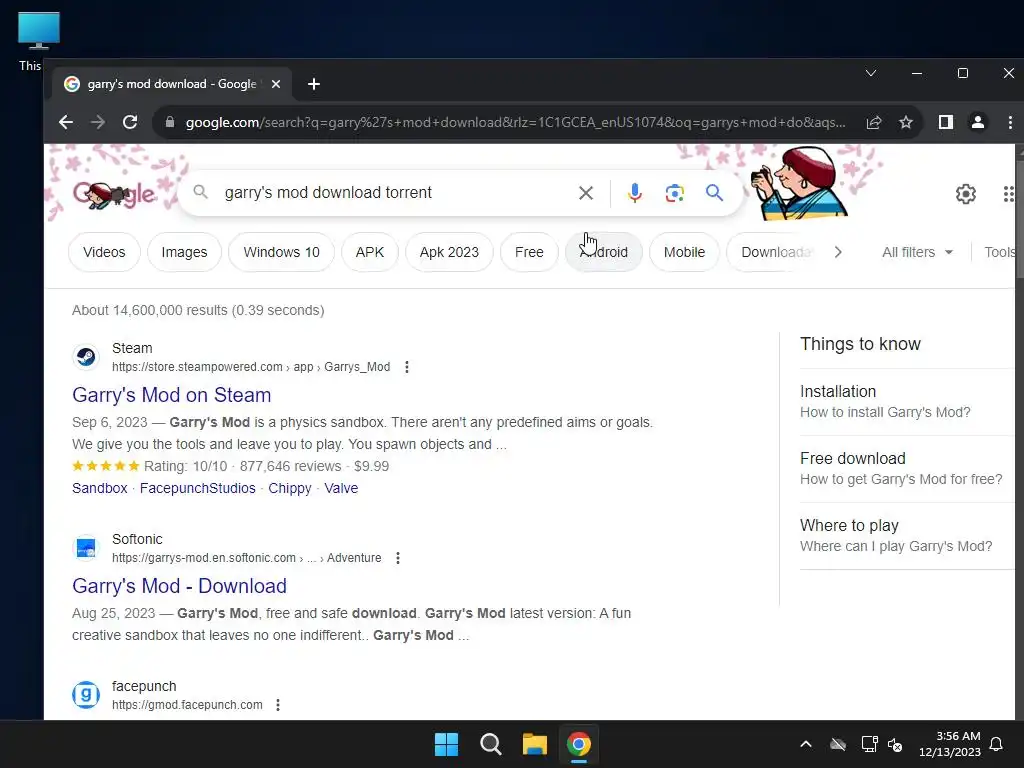This screenshot has height=768, width=1024.
Task: Open the Google apps grid icon
Action: click(x=1009, y=194)
